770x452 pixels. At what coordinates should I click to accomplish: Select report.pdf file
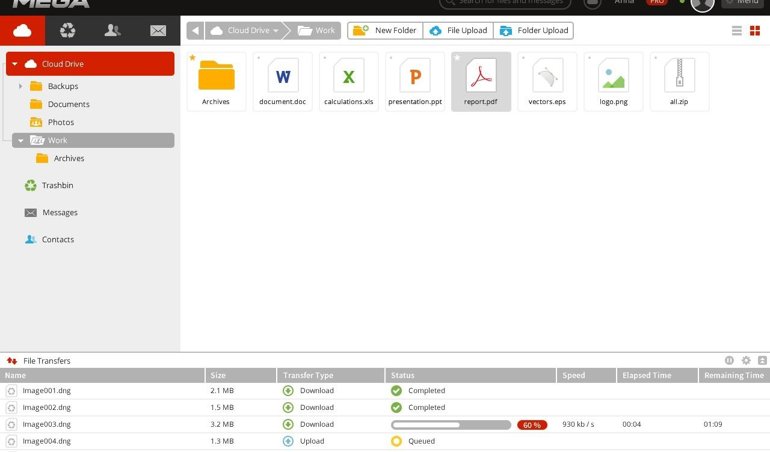[481, 82]
